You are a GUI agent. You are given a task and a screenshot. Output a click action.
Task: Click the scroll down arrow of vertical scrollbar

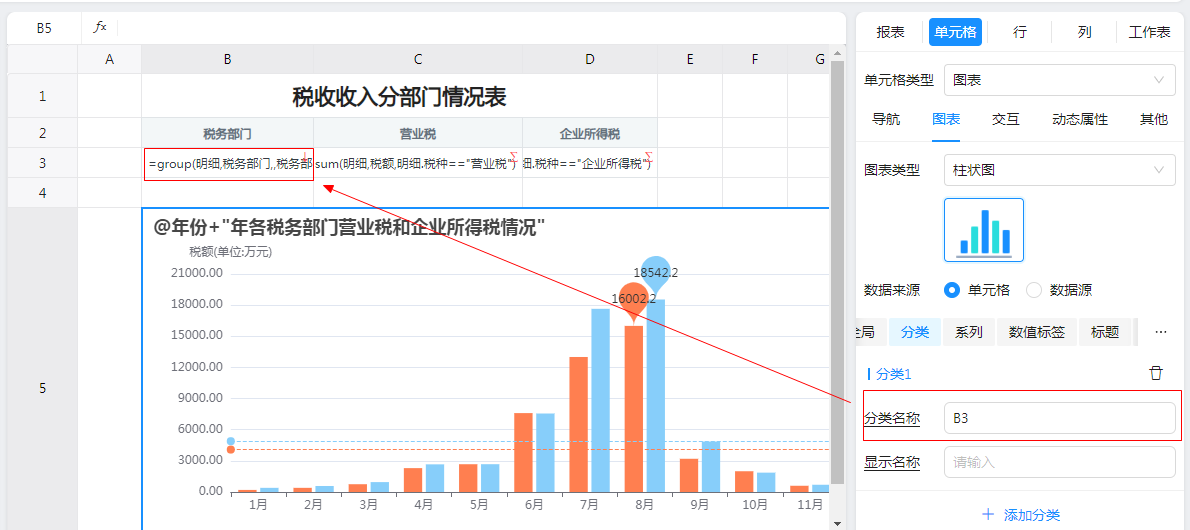click(x=838, y=520)
